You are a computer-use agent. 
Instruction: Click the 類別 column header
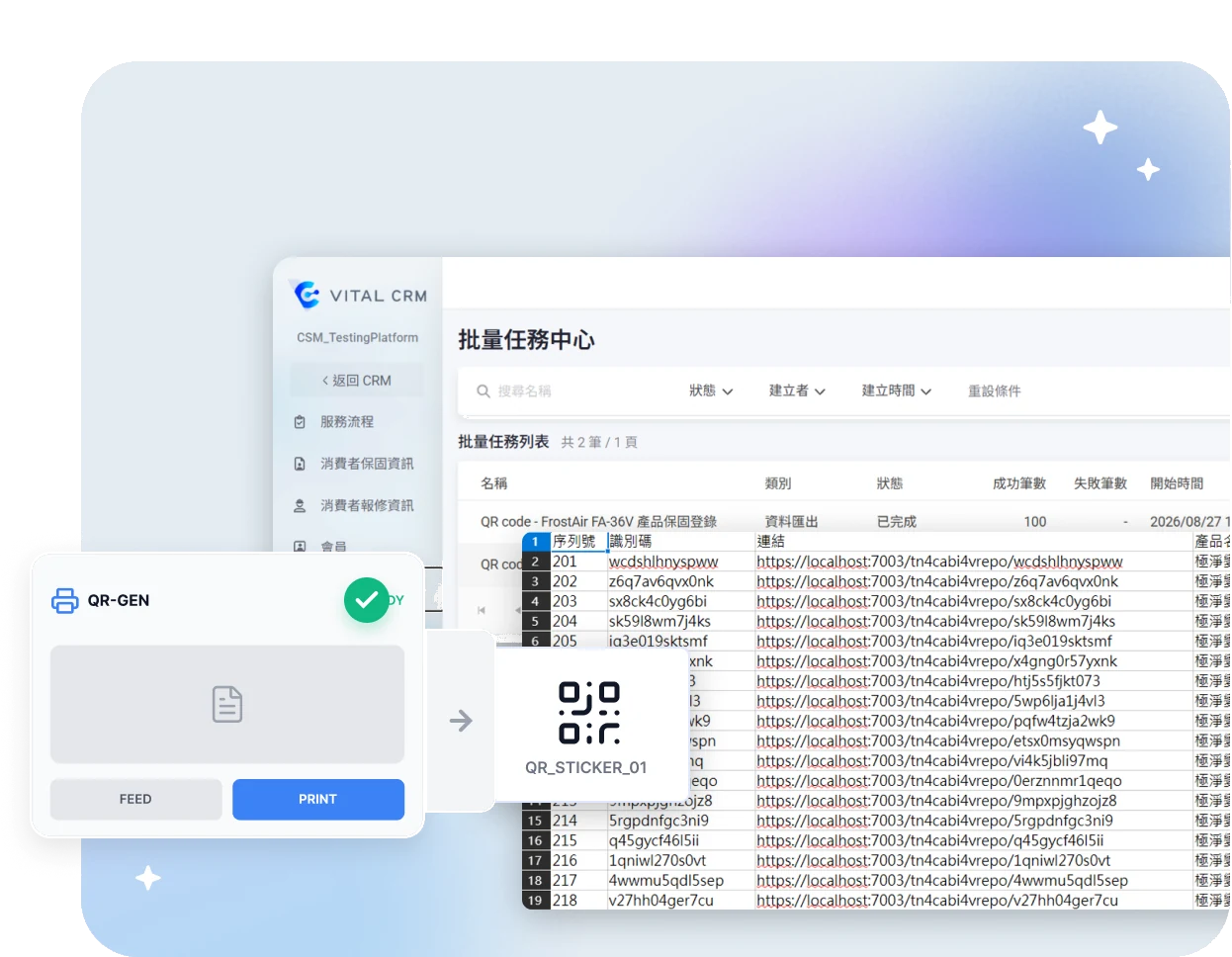778,483
